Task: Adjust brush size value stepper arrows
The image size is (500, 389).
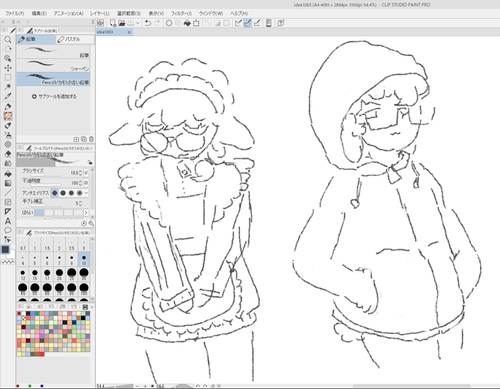Action: tap(81, 173)
